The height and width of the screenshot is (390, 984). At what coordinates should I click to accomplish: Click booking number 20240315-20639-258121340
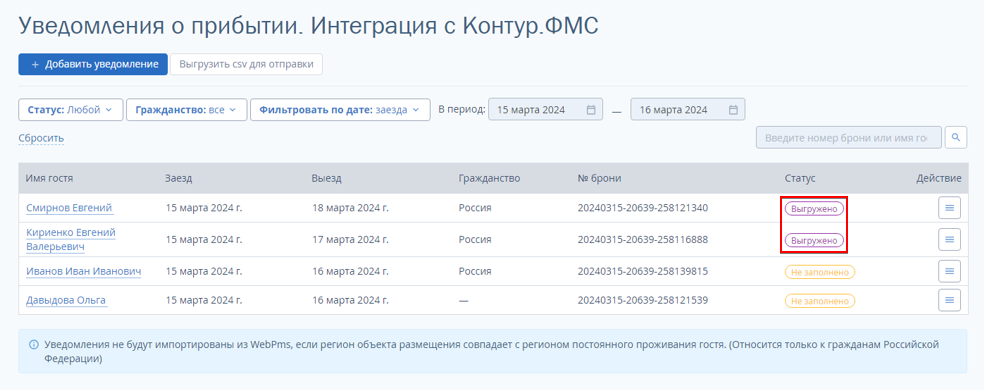[643, 208]
